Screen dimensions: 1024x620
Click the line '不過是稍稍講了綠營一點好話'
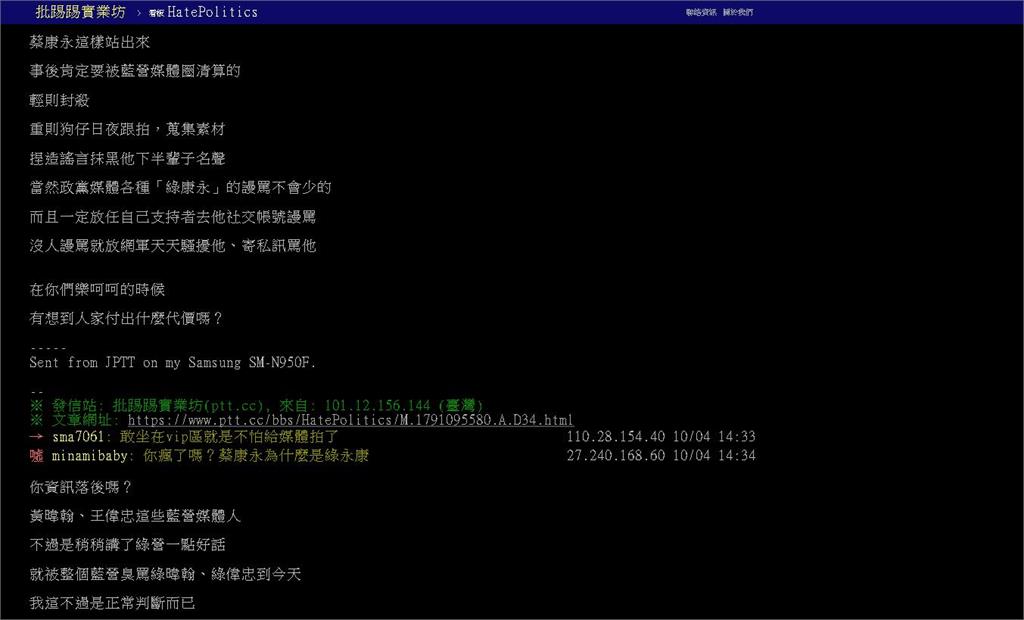127,545
